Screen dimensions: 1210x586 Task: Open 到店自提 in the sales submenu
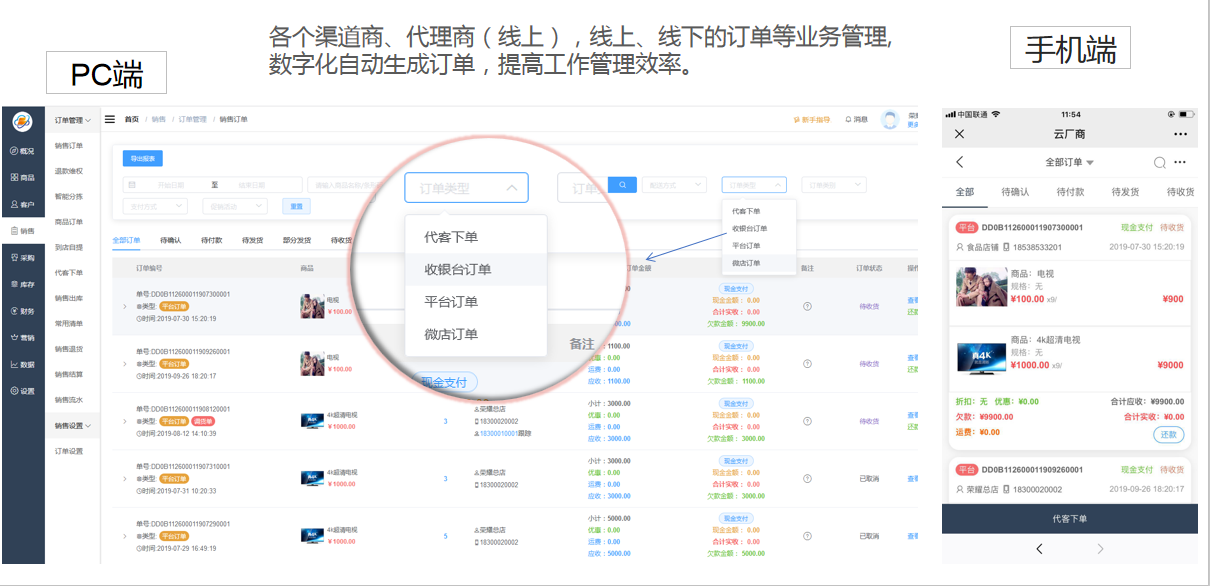point(69,247)
